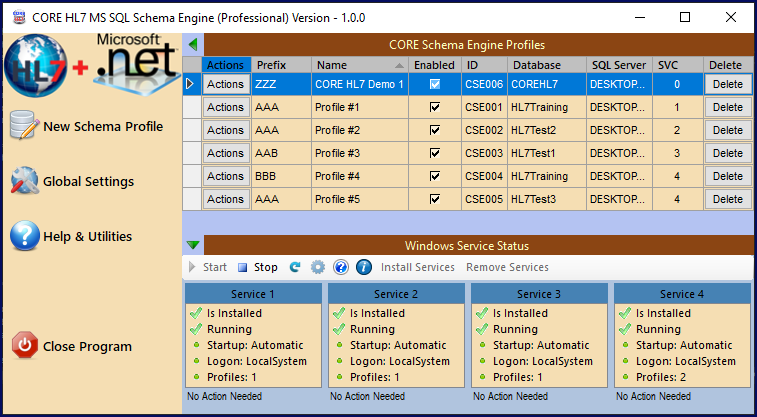This screenshot has width=757, height=417.
Task: Click the Help & Utilities label
Action: pyautogui.click(x=87, y=236)
